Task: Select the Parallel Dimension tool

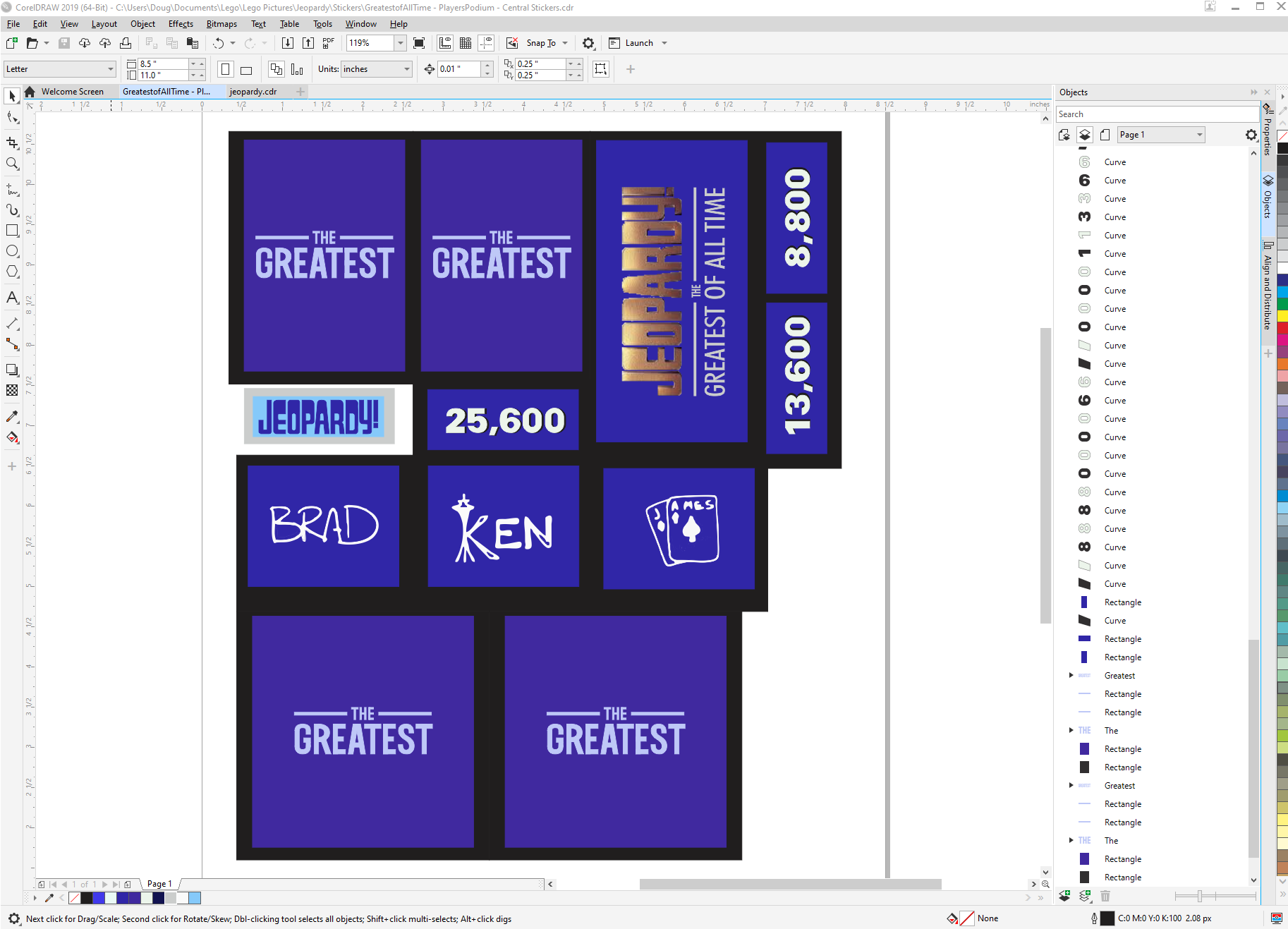Action: tap(12, 323)
